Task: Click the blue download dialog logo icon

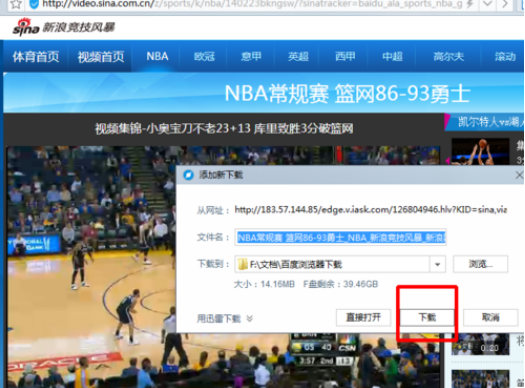Action: 189,174
